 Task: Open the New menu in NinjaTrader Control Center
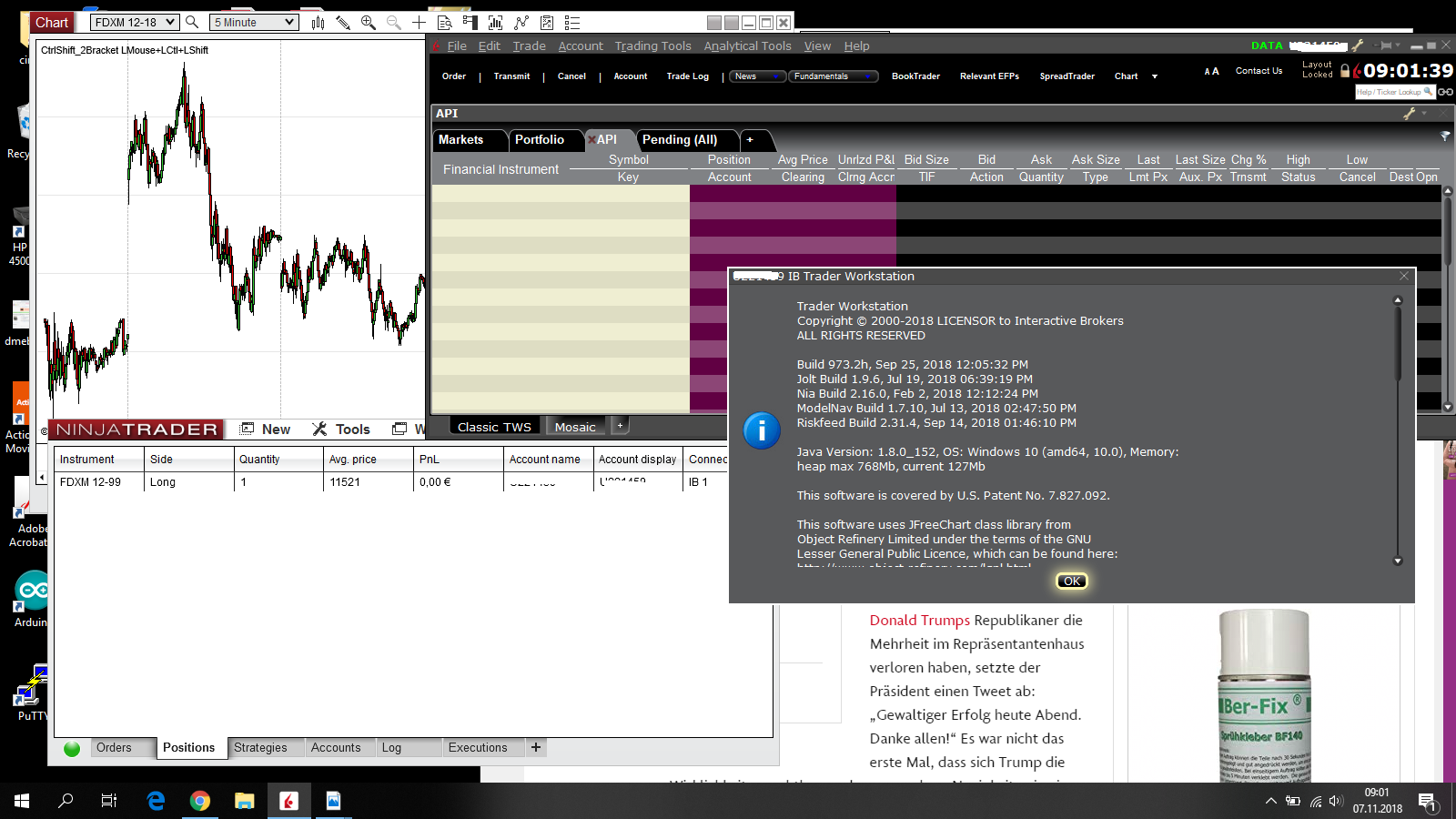coord(266,430)
